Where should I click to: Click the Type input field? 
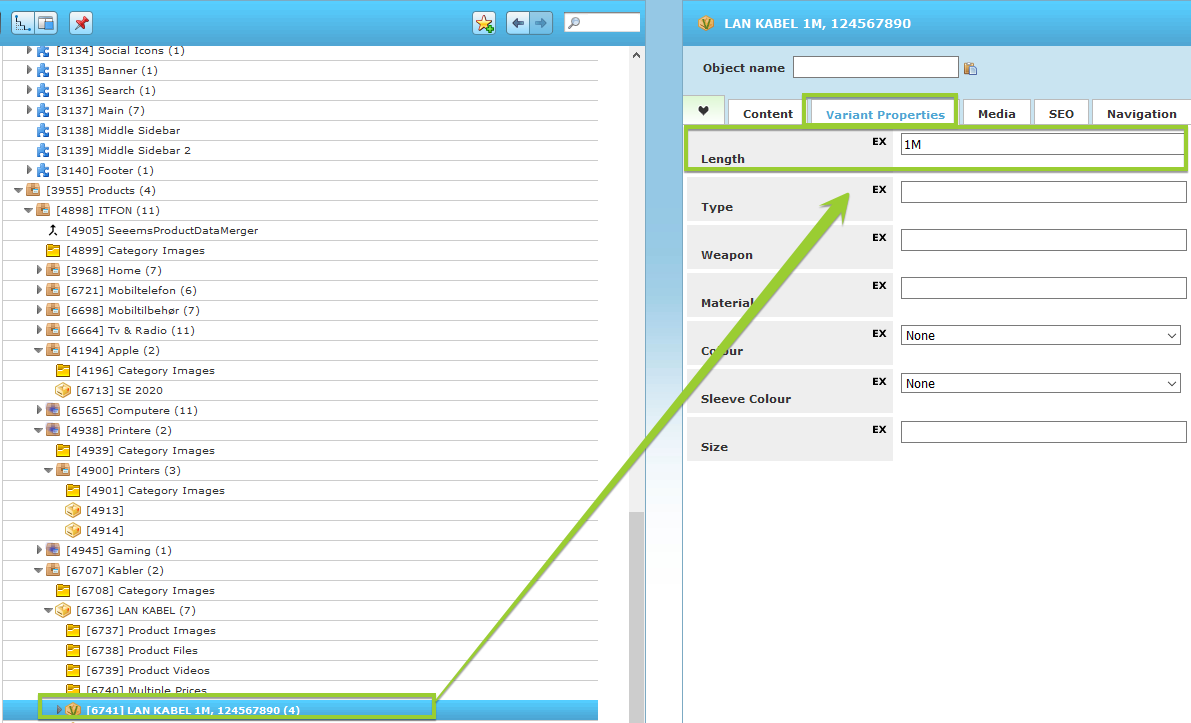click(x=1044, y=192)
